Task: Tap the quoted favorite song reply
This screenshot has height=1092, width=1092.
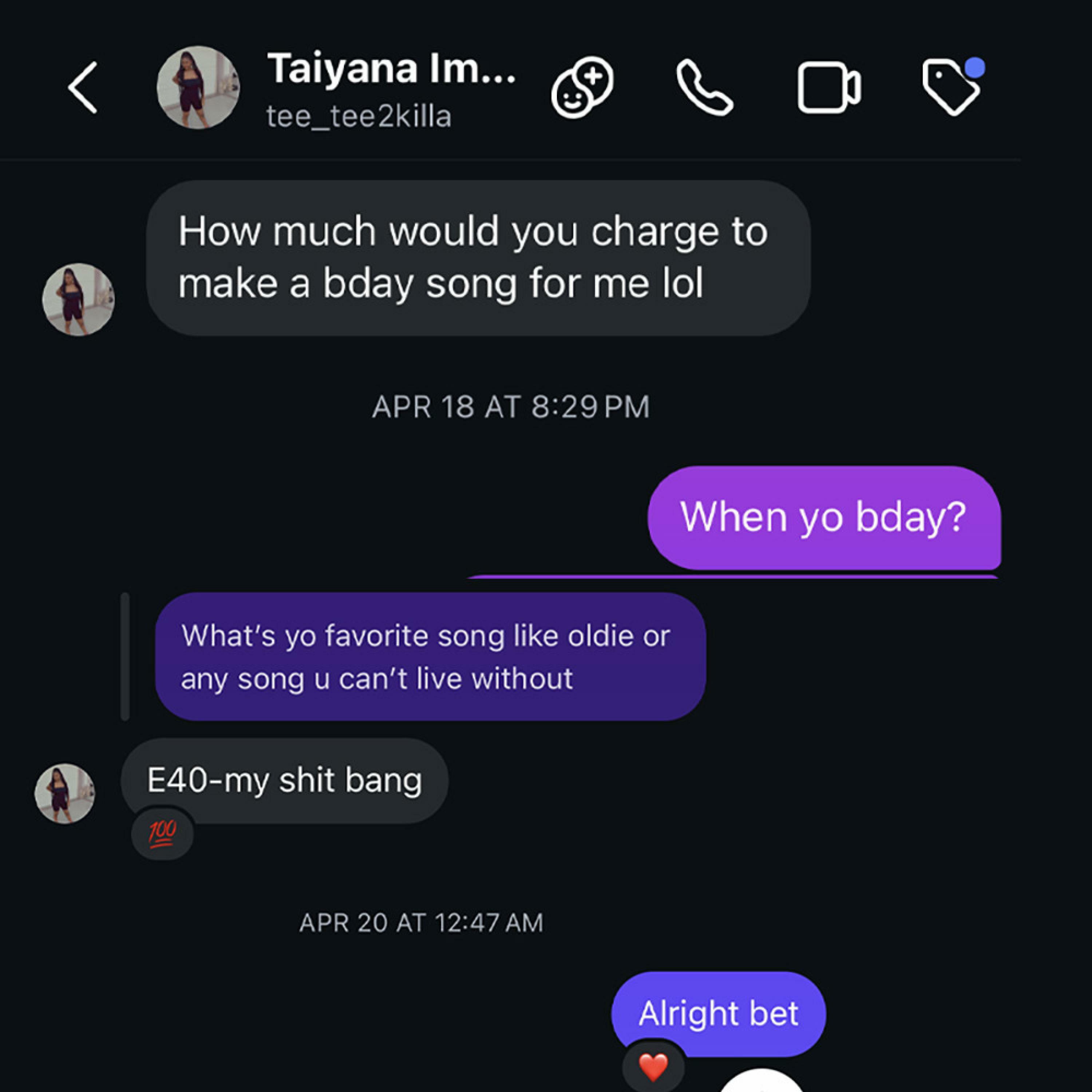Action: pos(430,657)
